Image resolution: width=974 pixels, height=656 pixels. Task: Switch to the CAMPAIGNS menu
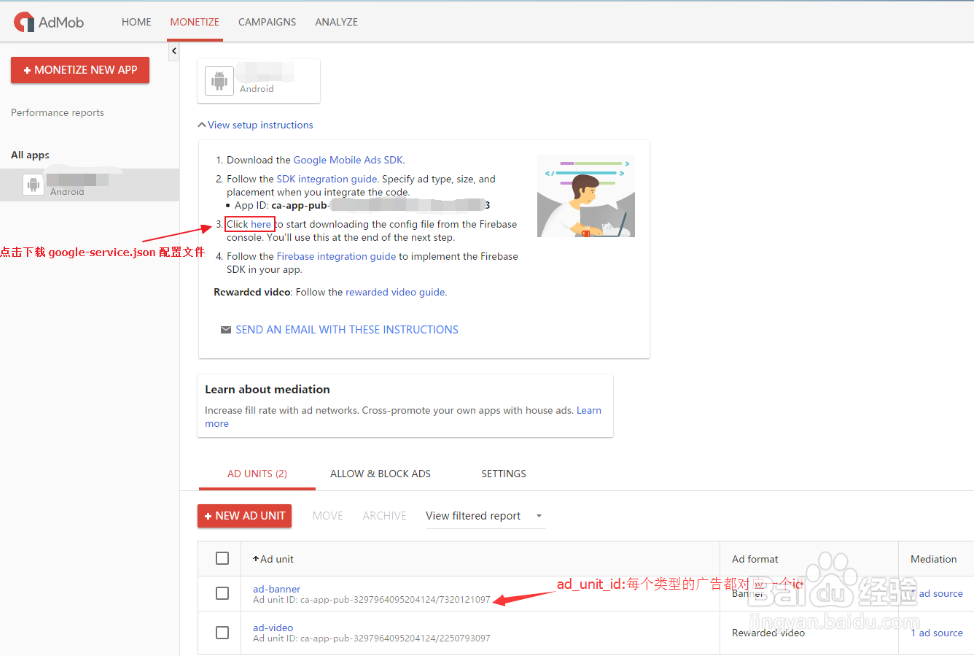266,21
